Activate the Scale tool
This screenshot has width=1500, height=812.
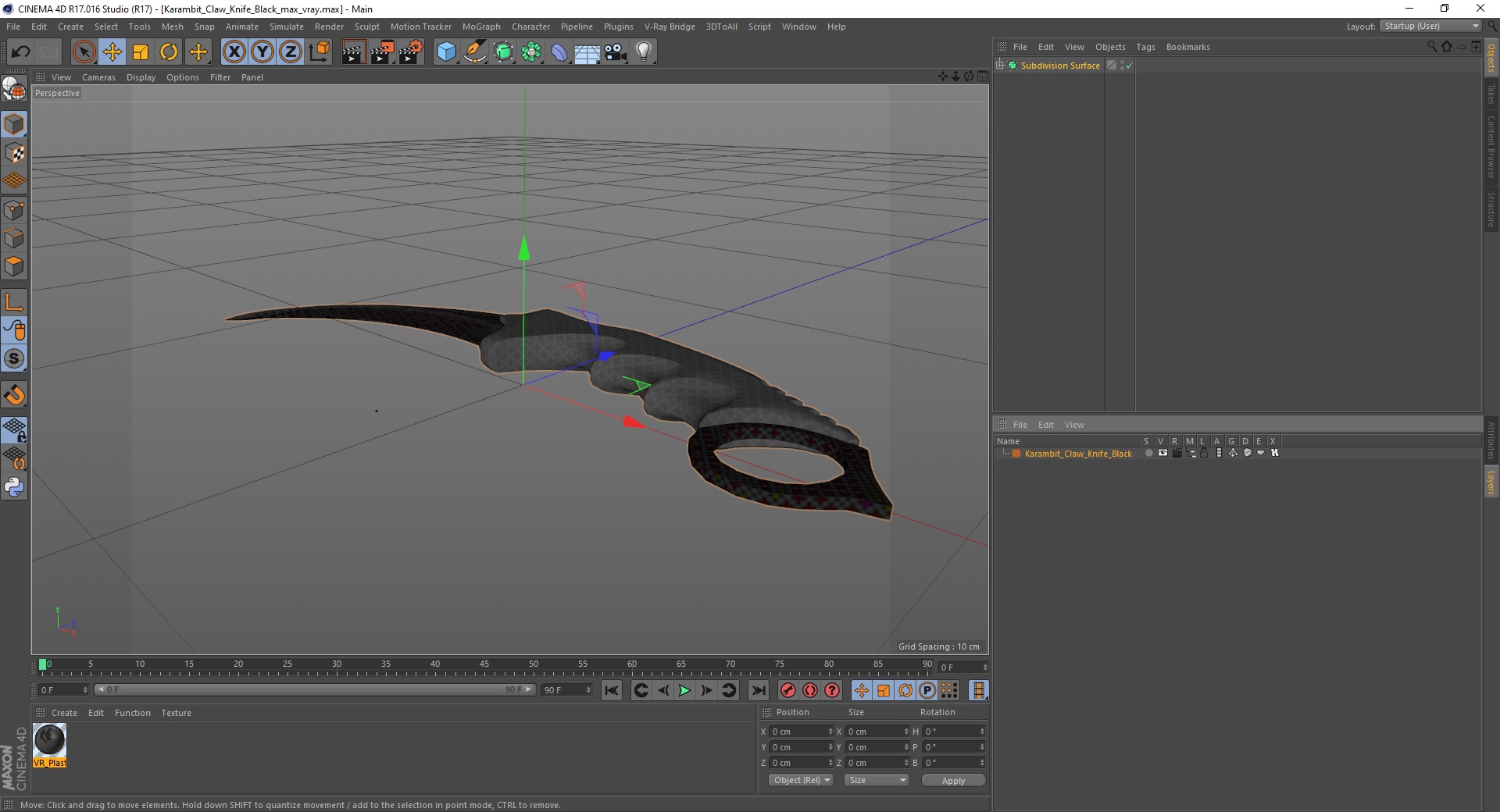(x=141, y=52)
